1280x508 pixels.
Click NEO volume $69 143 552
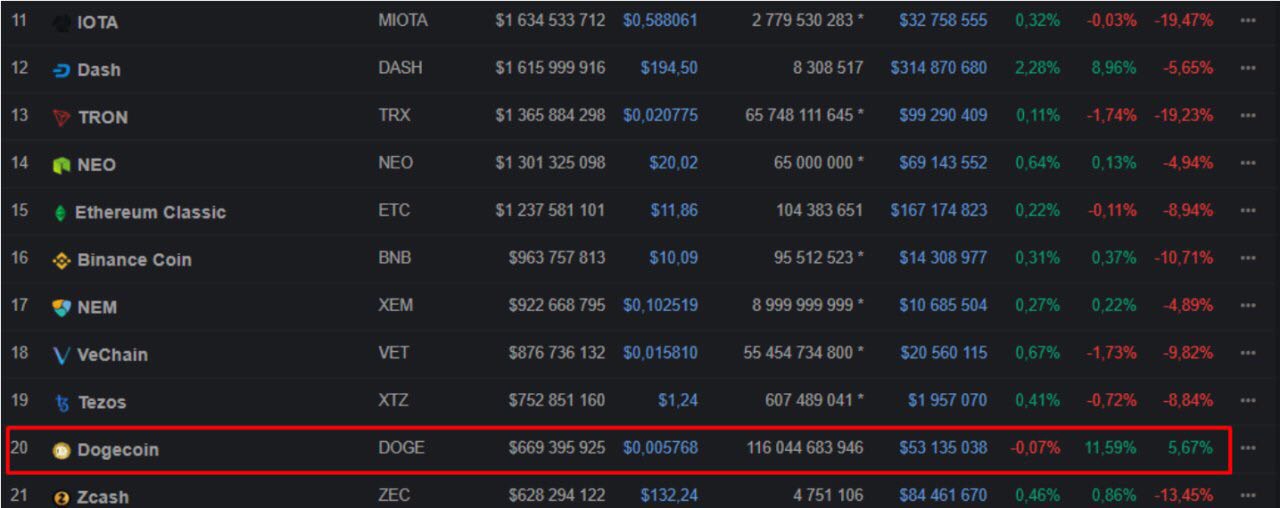click(x=943, y=163)
